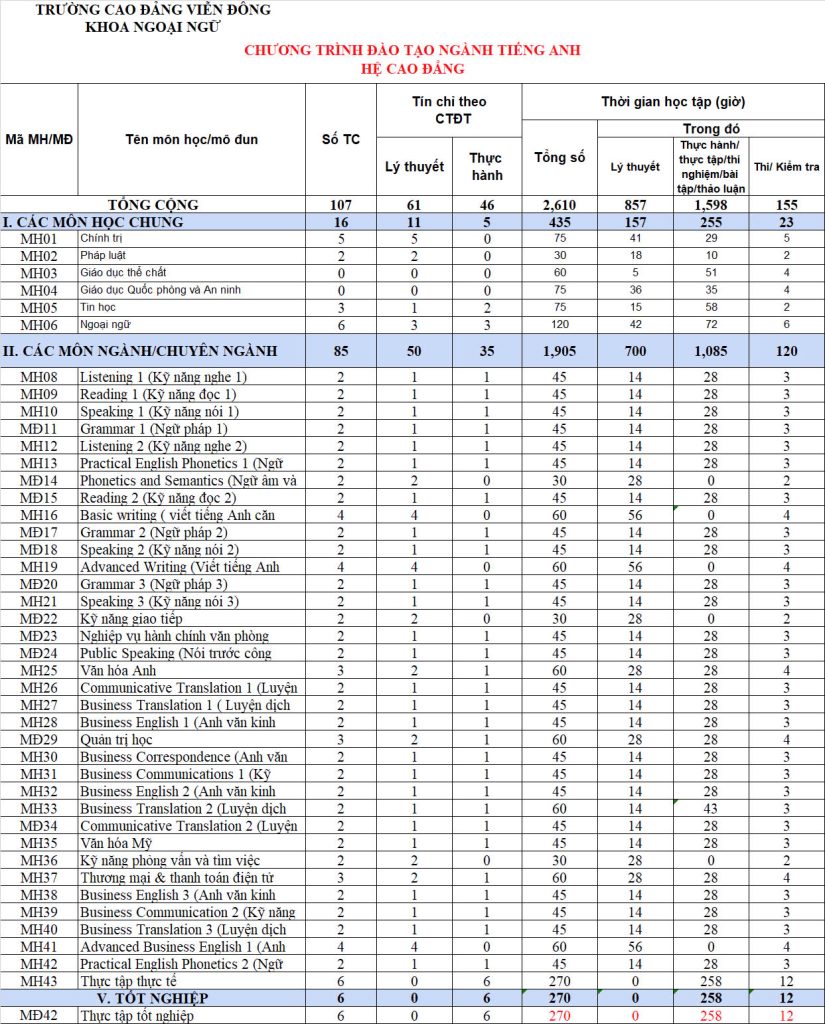Select the "Mã MH/MĐ" column header

coord(39,139)
